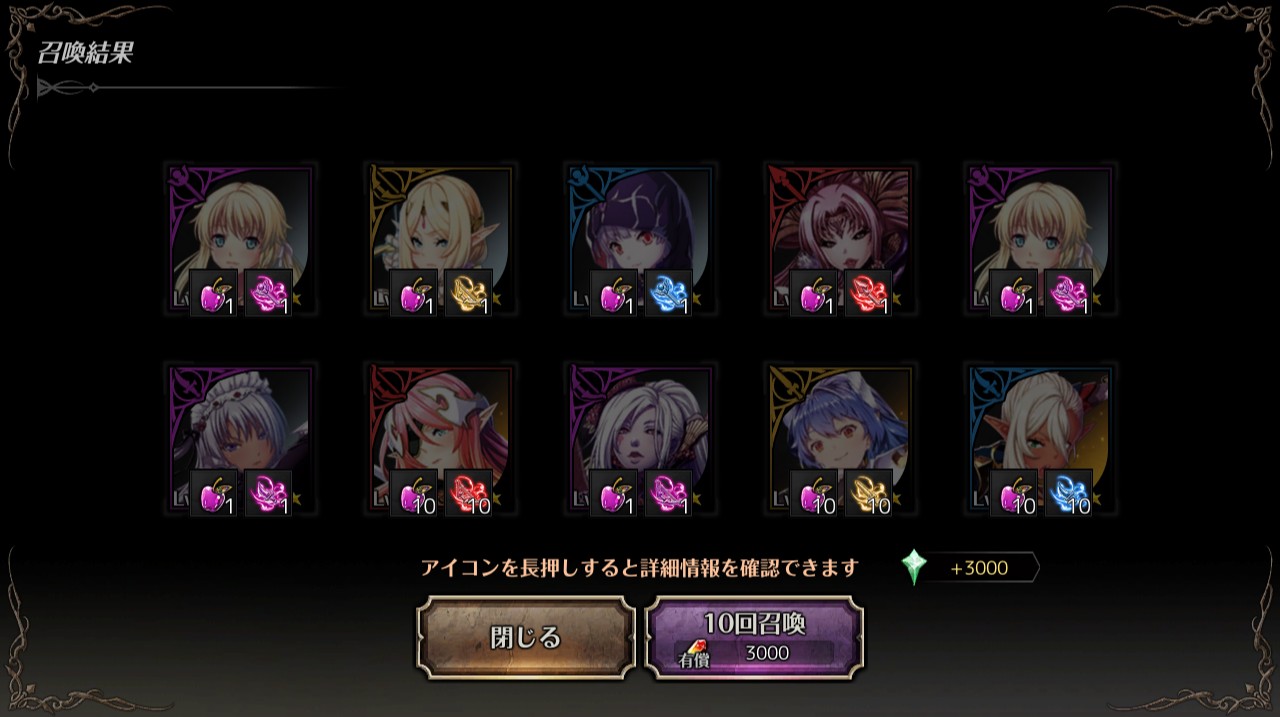Tap the red gem icon in top row
The width and height of the screenshot is (1280, 717).
[x=868, y=293]
